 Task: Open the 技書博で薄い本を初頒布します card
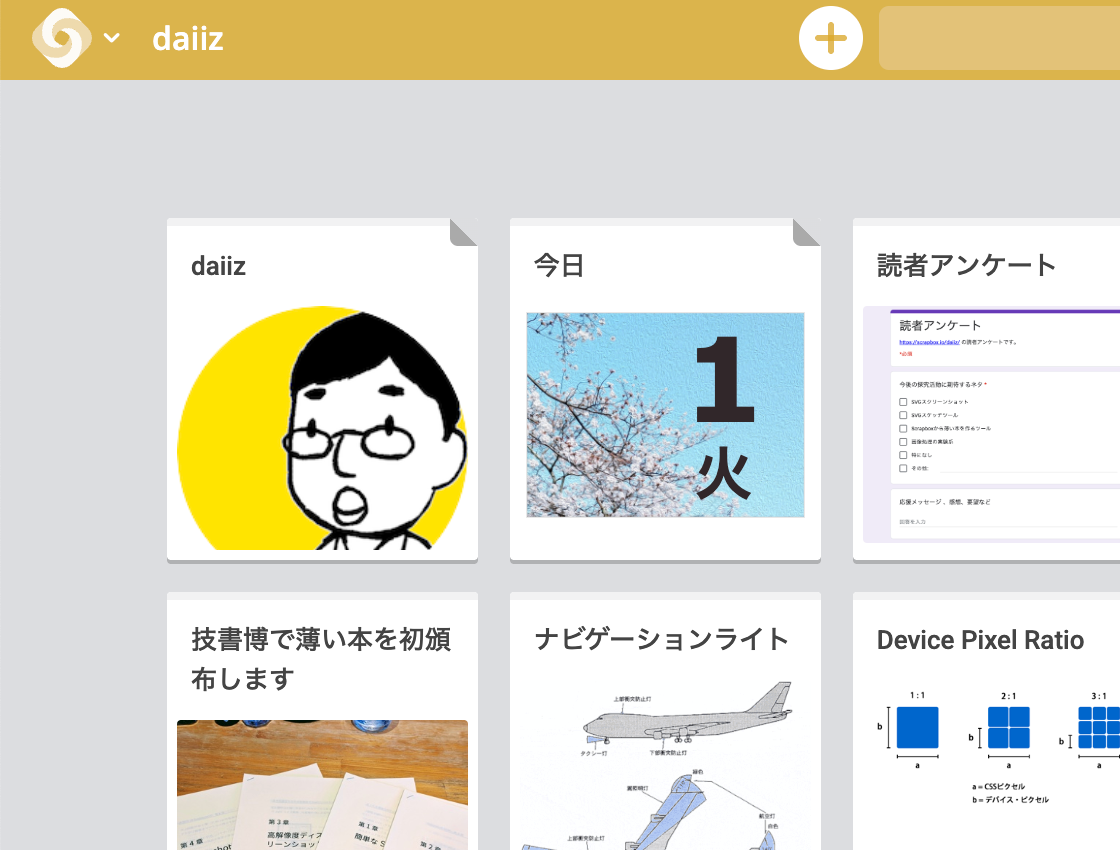point(322,721)
